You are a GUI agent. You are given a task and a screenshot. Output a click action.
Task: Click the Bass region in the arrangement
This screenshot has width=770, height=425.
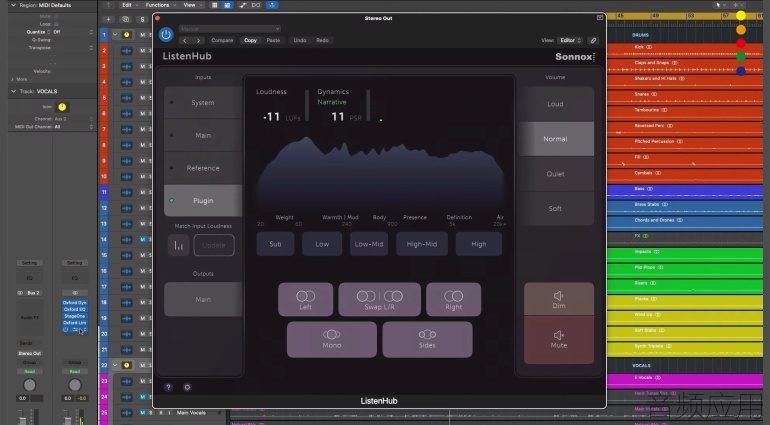pos(685,192)
